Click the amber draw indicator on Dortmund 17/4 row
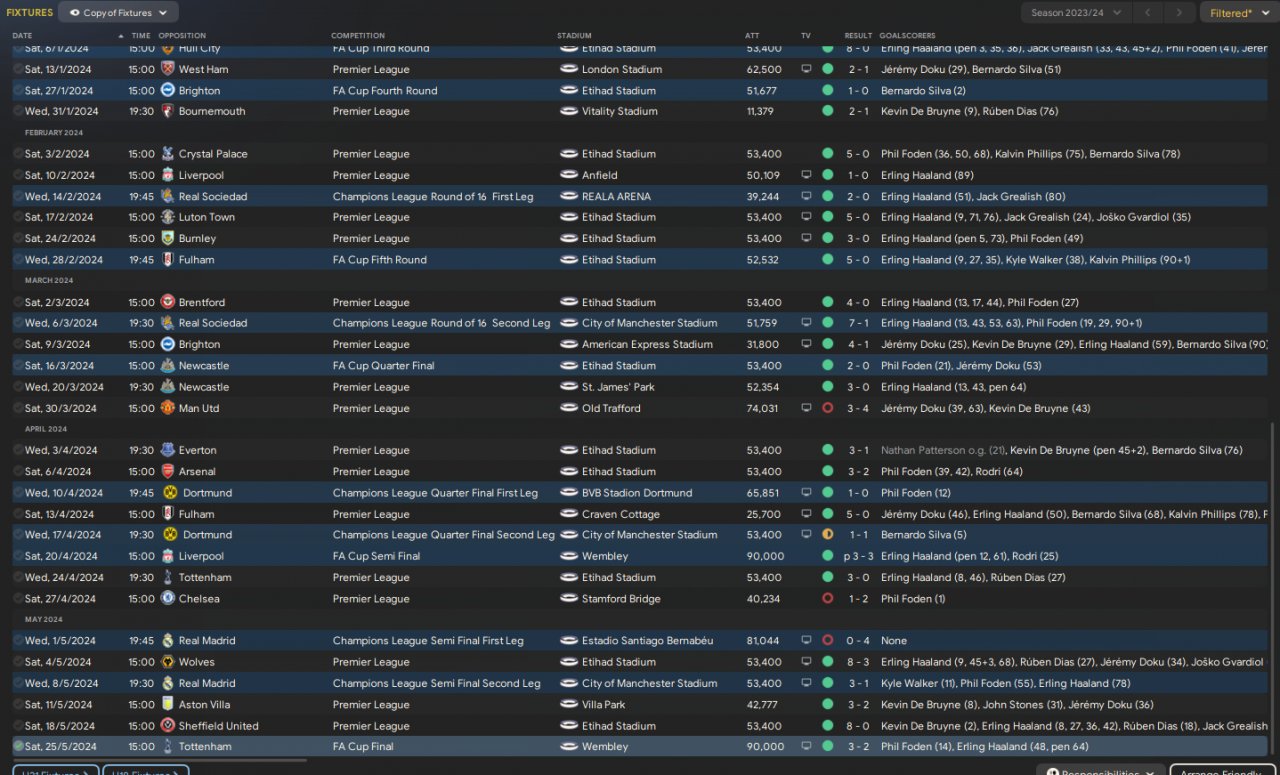The image size is (1280, 775). pos(827,535)
